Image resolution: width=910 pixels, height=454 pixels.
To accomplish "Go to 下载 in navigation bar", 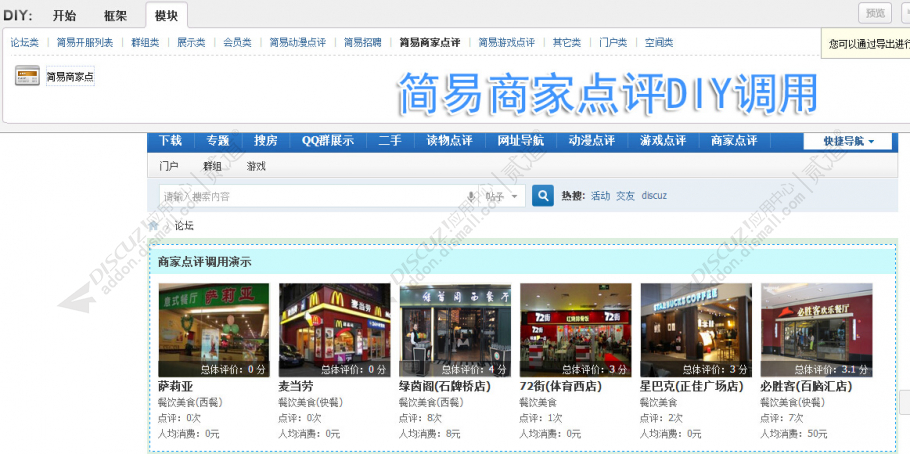I will click(171, 140).
